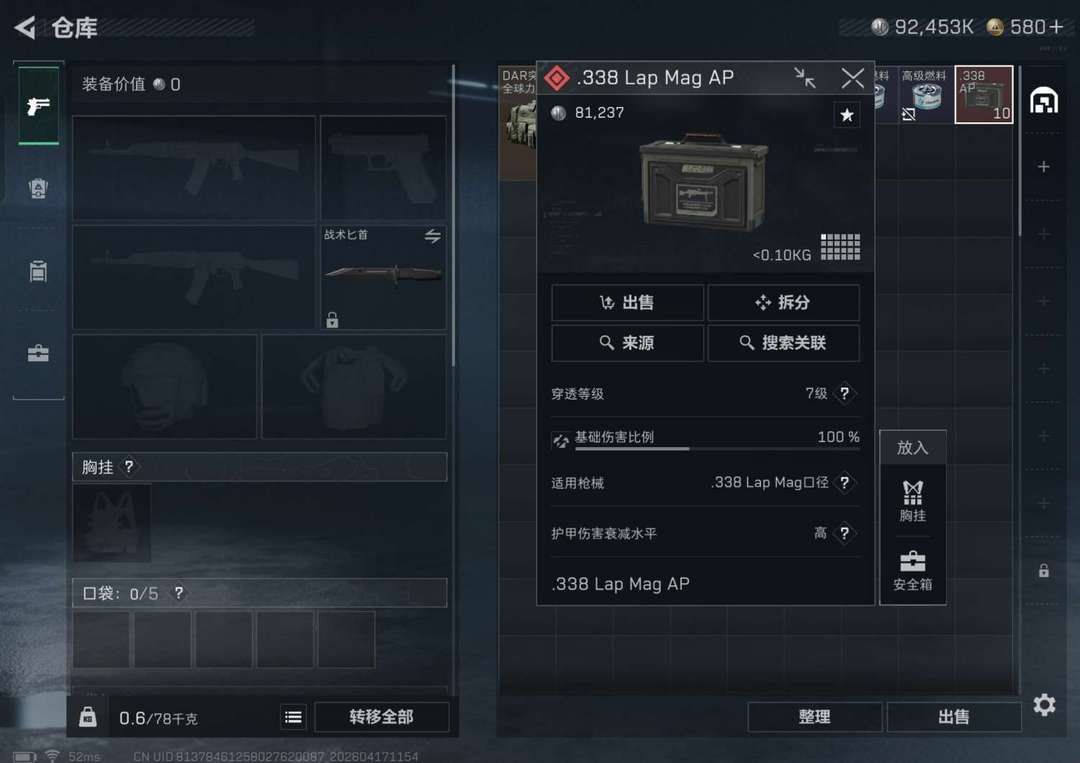The image size is (1080, 763).
Task: Shrink the item detail panel
Action: (804, 78)
